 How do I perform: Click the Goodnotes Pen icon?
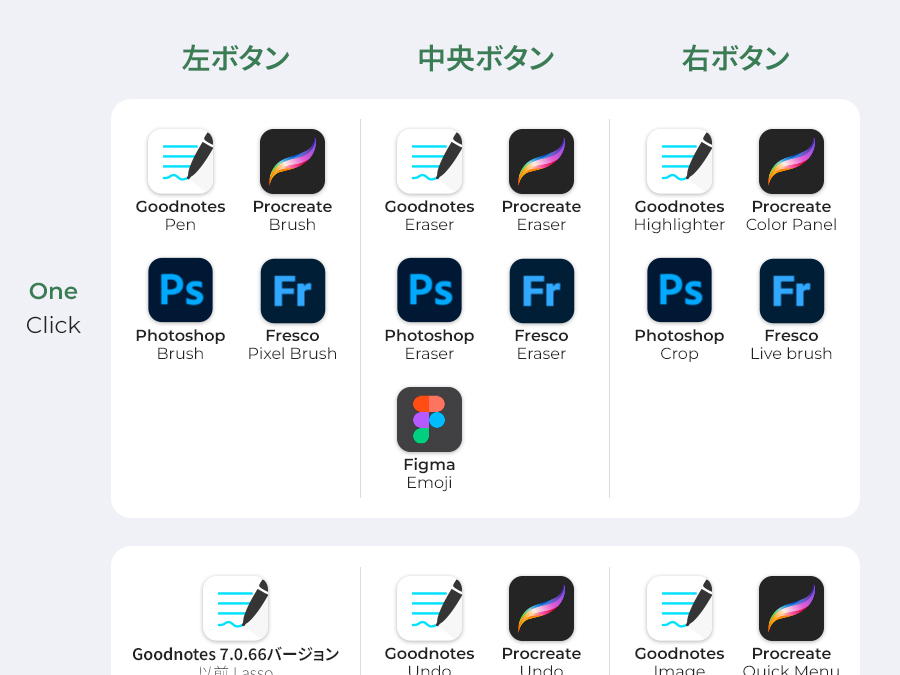[180, 161]
